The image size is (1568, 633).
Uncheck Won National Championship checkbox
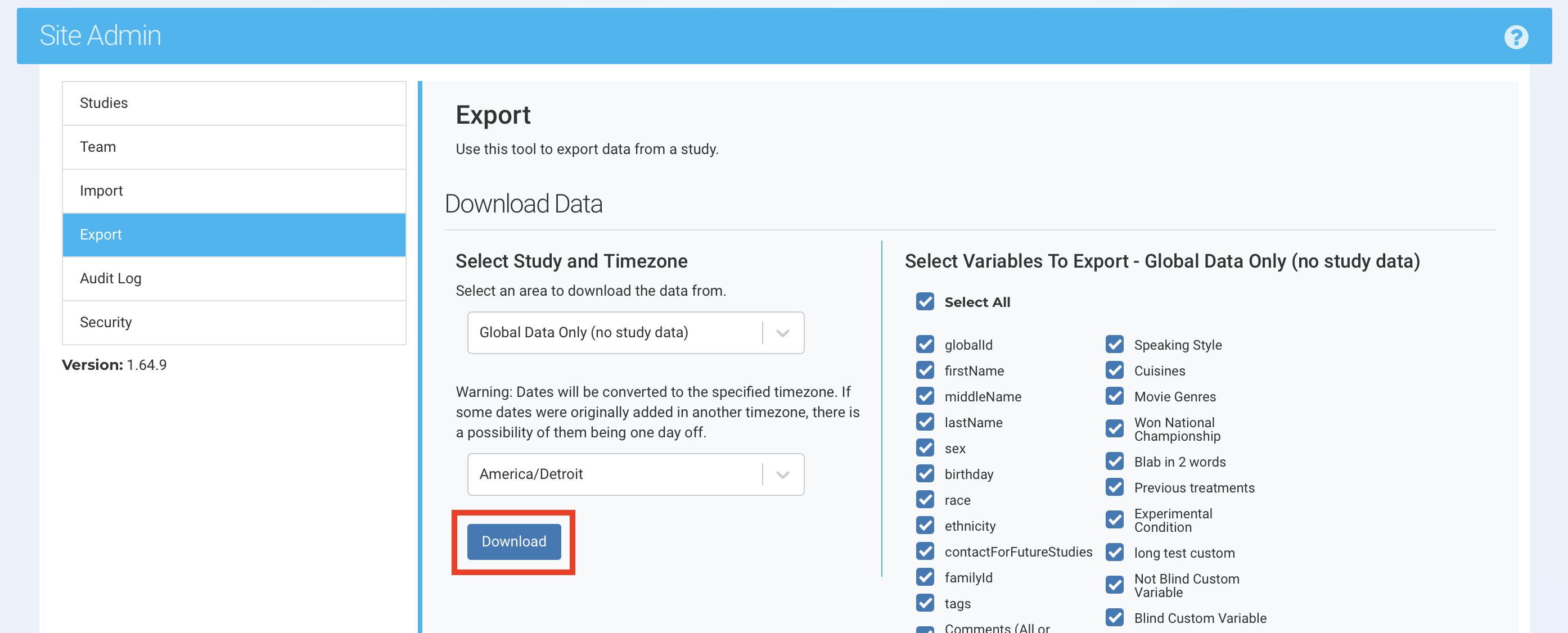coord(1114,428)
